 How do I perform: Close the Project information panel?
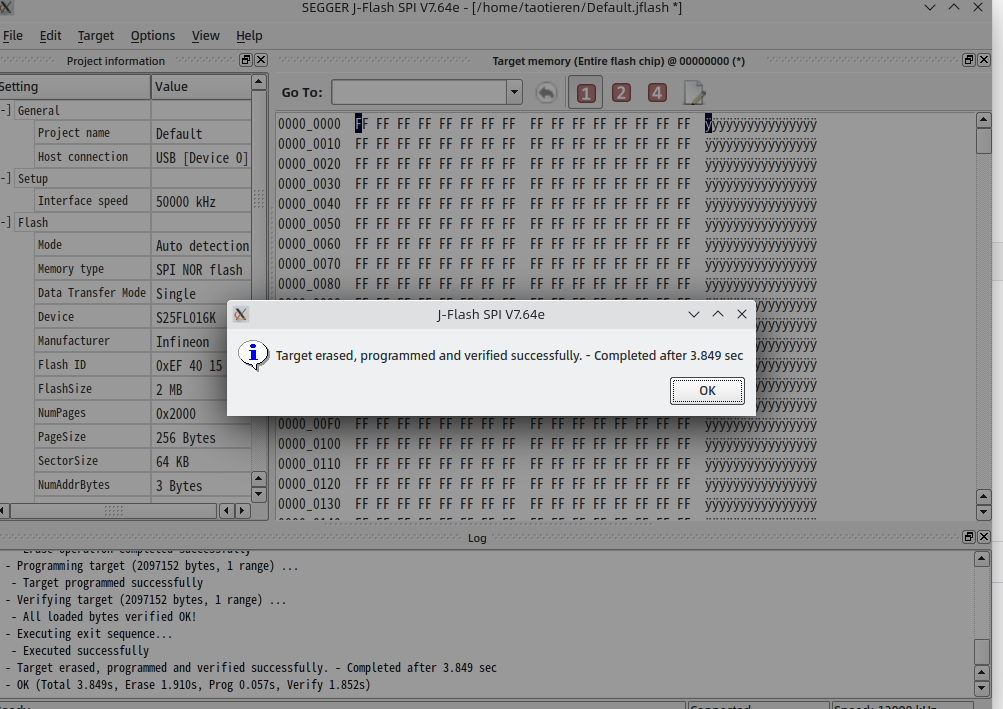(261, 60)
